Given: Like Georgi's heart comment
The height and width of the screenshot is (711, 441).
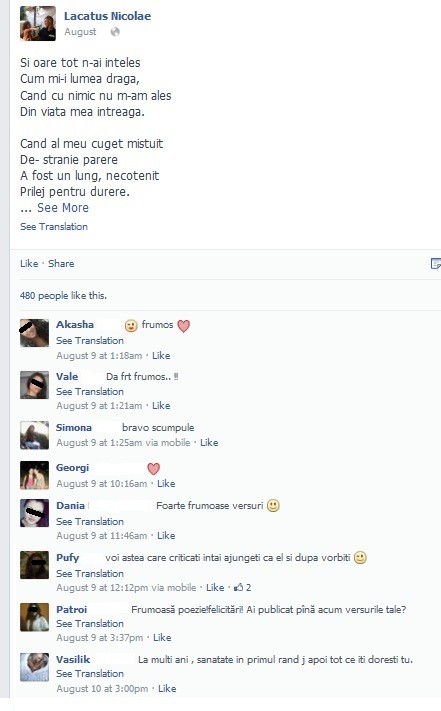Looking at the screenshot, I should click(166, 484).
